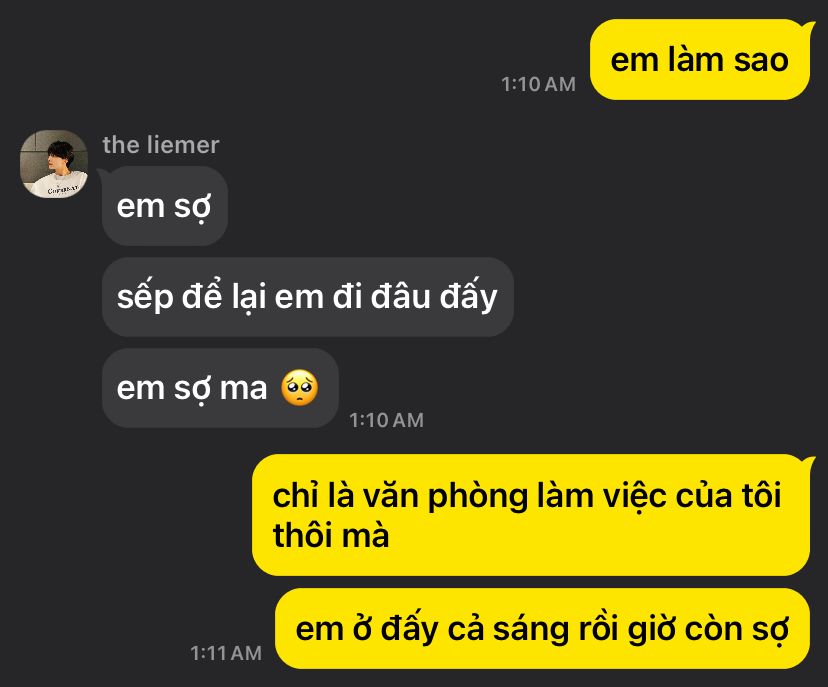The height and width of the screenshot is (687, 828).
Task: Click the word "sếp" in the gray bubble
Action: [x=145, y=297]
